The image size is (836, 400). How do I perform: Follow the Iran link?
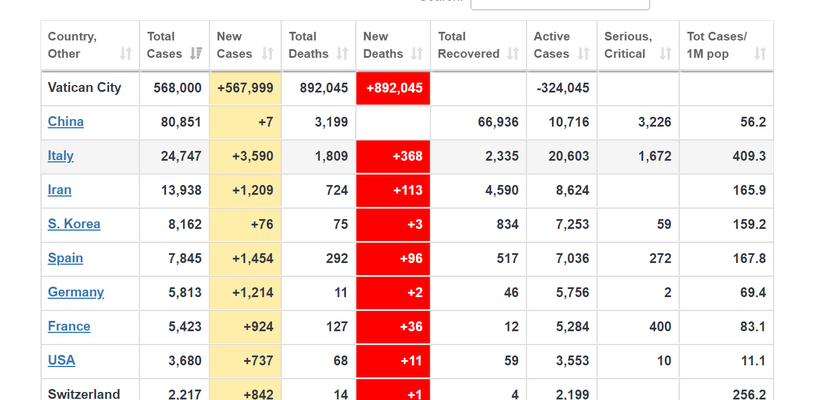coord(60,190)
